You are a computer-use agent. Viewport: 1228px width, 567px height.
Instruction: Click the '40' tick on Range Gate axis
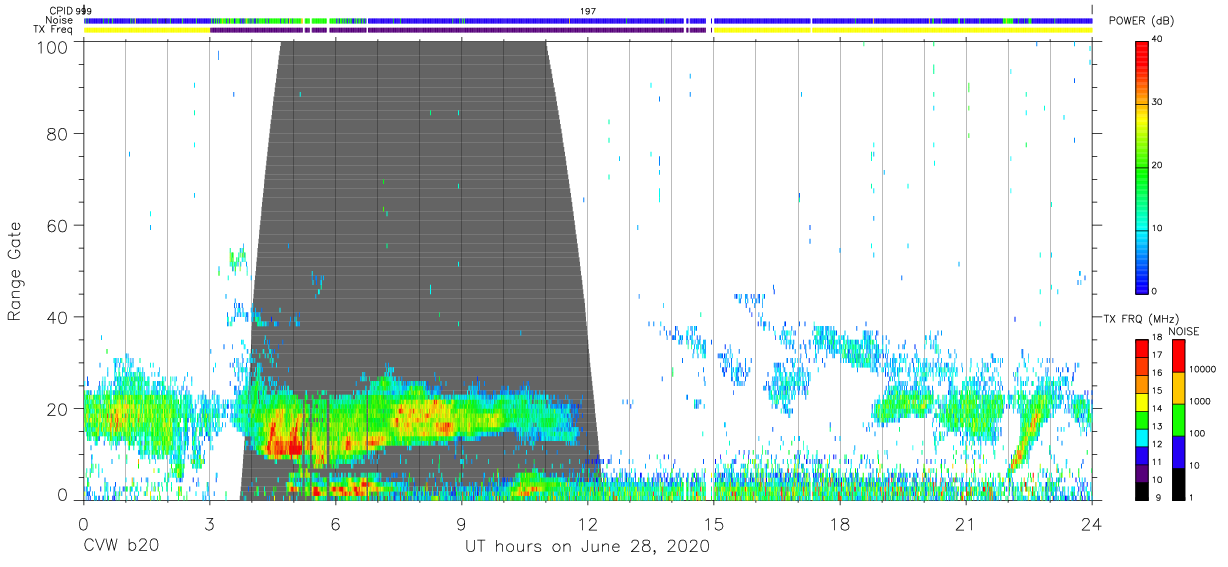[56, 317]
